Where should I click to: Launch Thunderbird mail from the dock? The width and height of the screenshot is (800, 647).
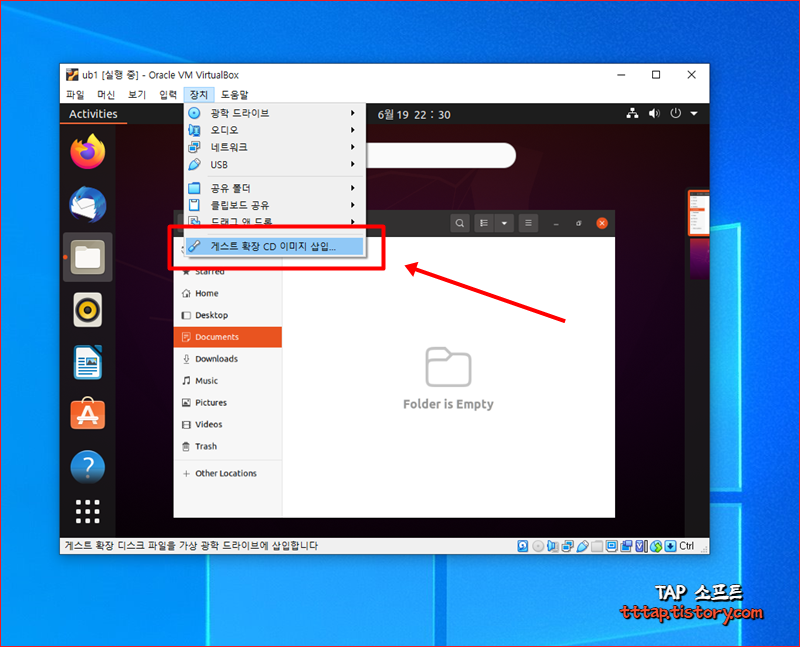[88, 205]
